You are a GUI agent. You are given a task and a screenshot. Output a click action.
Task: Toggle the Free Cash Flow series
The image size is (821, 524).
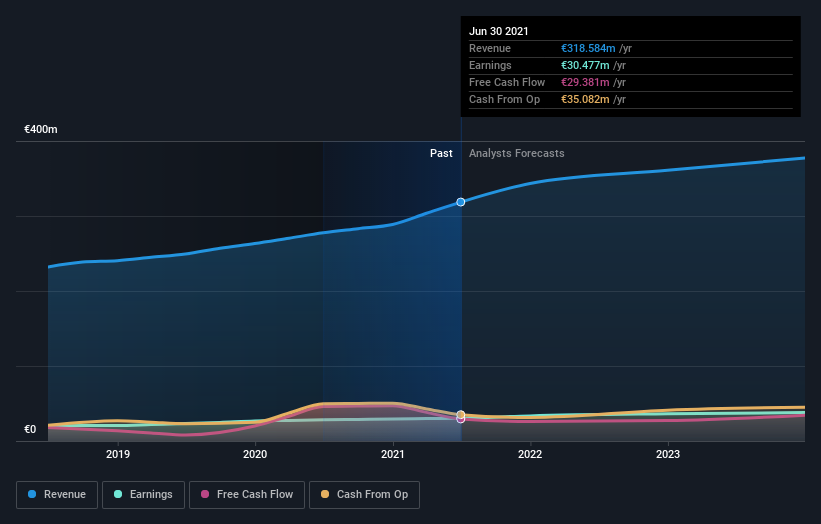click(x=247, y=495)
